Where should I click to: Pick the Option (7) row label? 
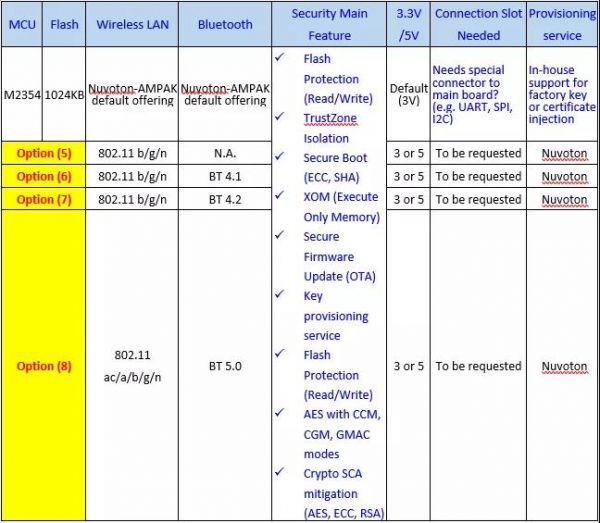coord(43,199)
